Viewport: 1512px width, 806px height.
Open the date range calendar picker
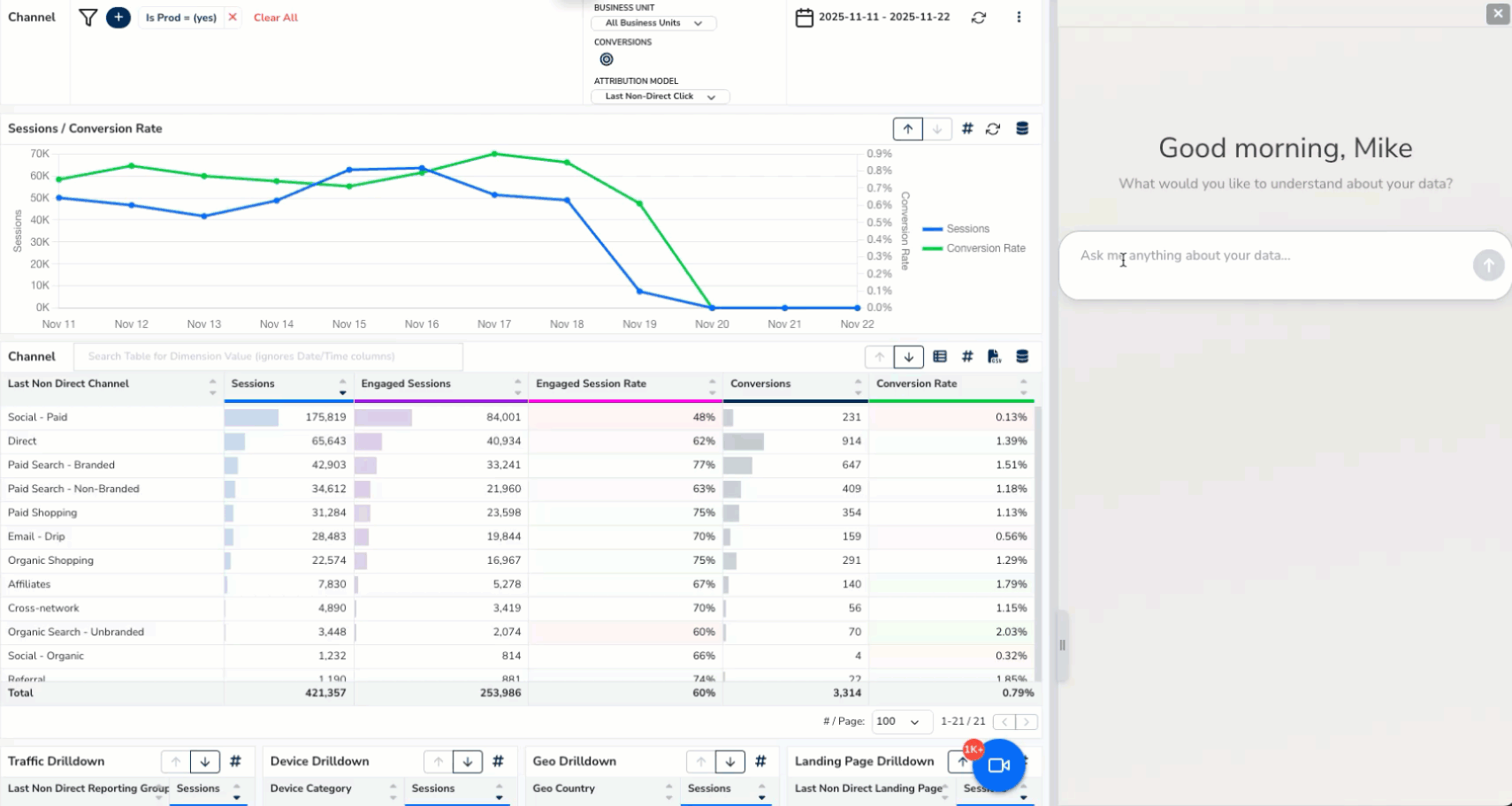pos(805,17)
